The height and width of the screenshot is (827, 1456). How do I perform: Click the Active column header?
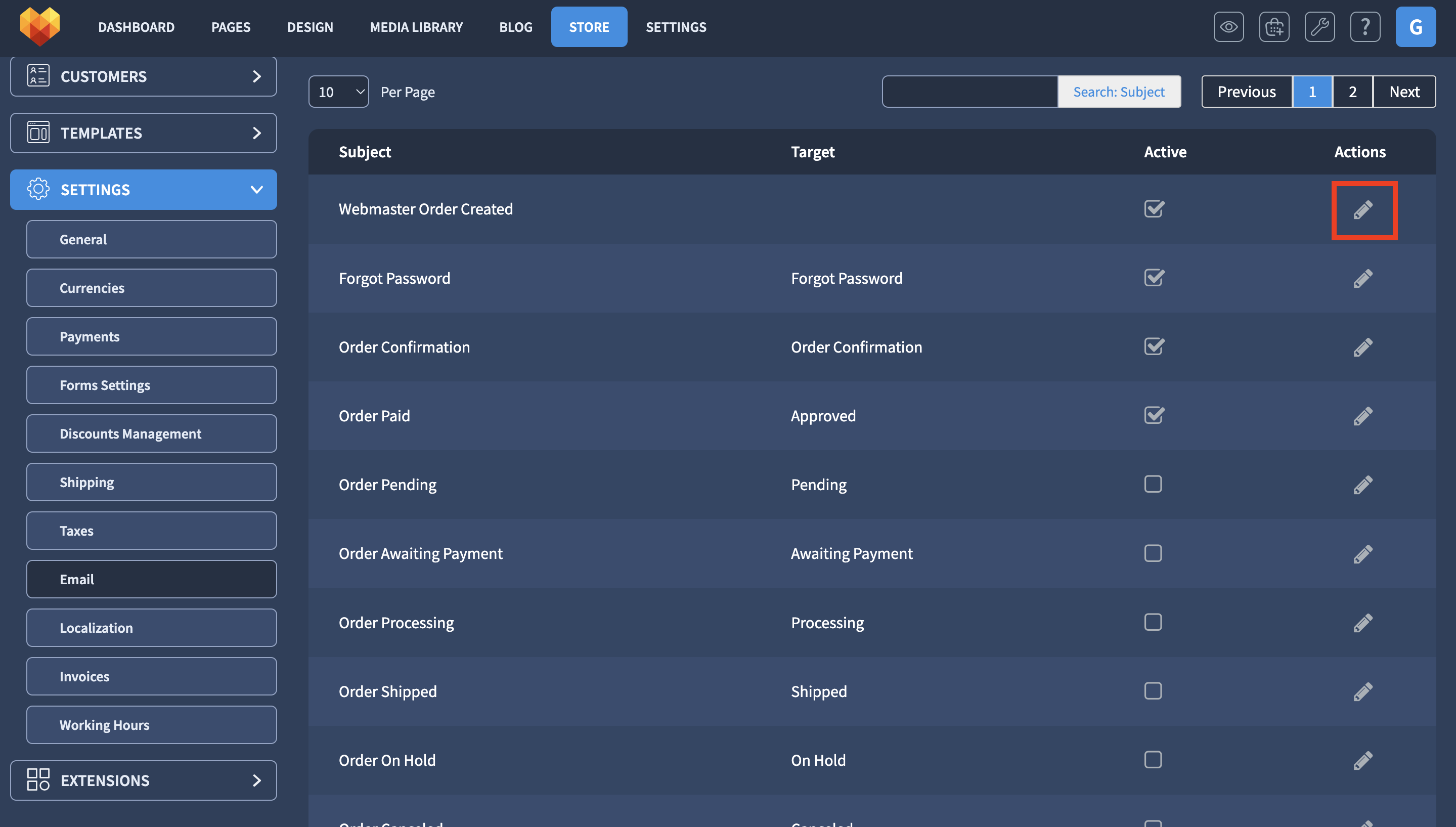[1165, 152]
